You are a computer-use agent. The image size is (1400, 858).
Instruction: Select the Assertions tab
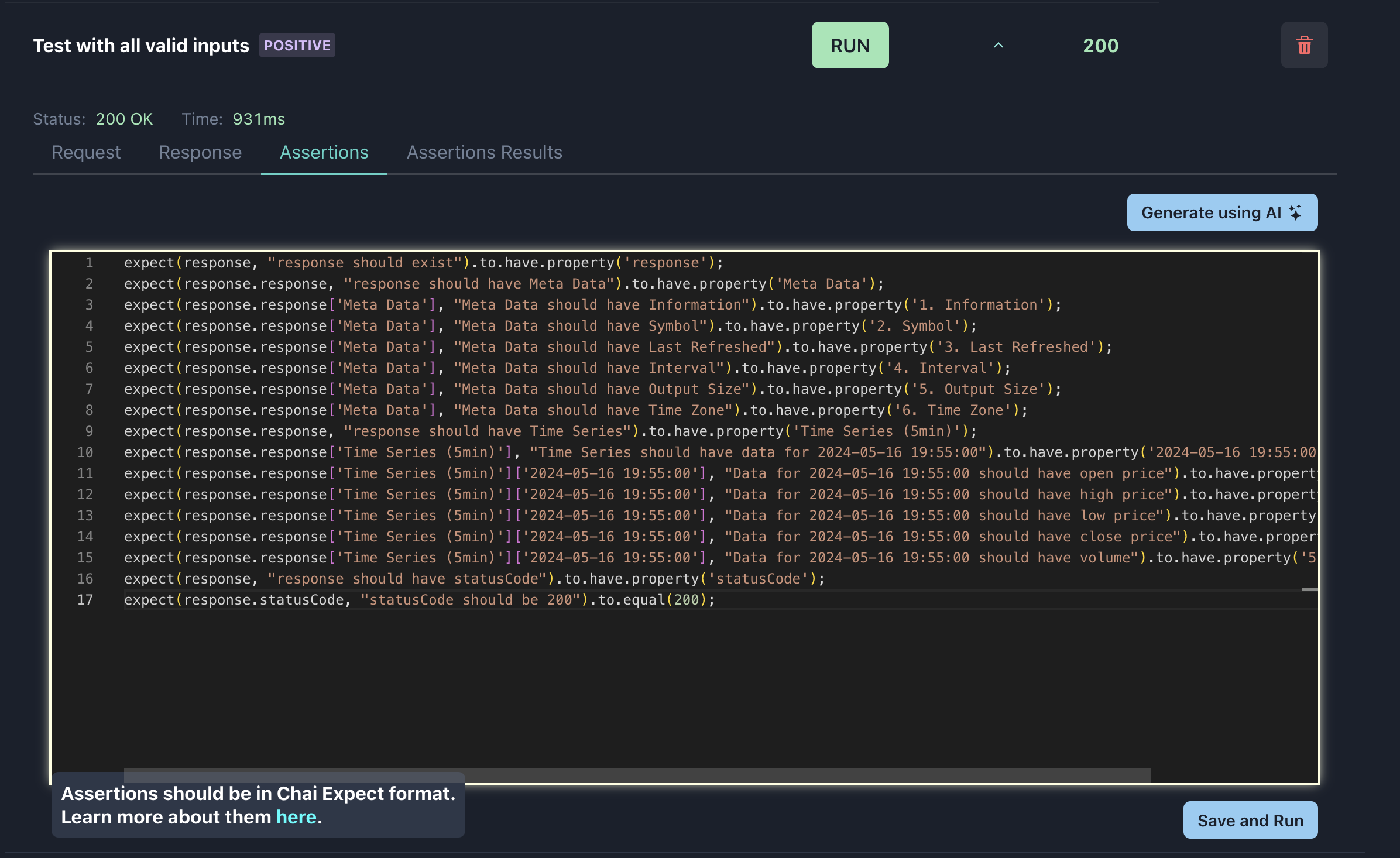click(324, 152)
